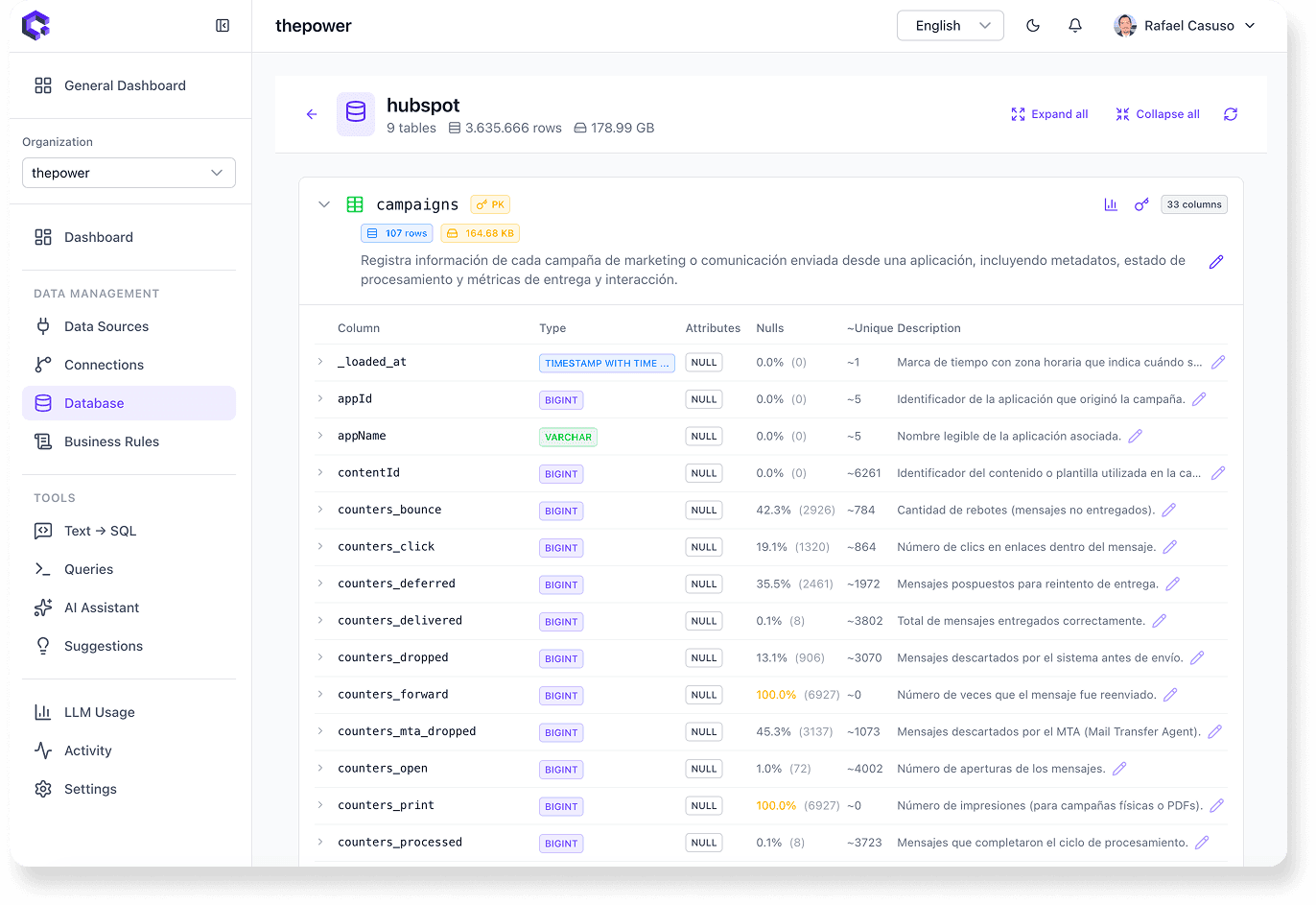Edit the _loaded_at column description
The width and height of the screenshot is (1316, 905).
point(1218,363)
